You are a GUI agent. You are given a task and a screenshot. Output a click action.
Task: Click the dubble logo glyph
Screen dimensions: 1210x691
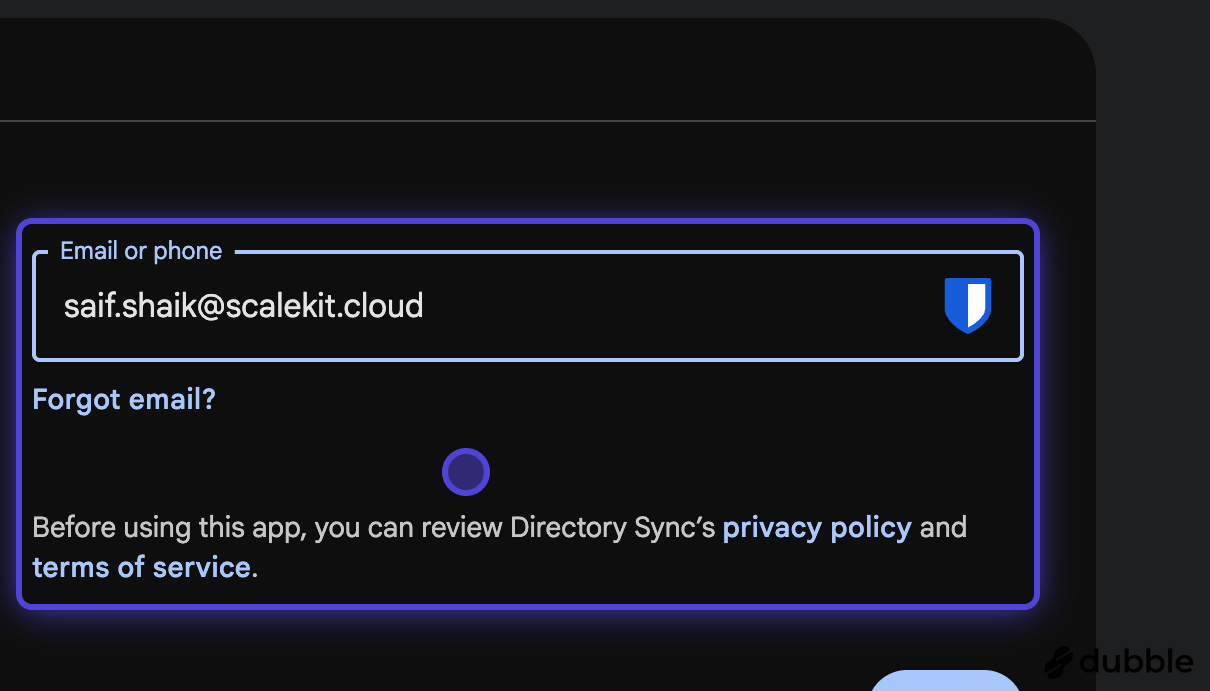click(x=1060, y=662)
